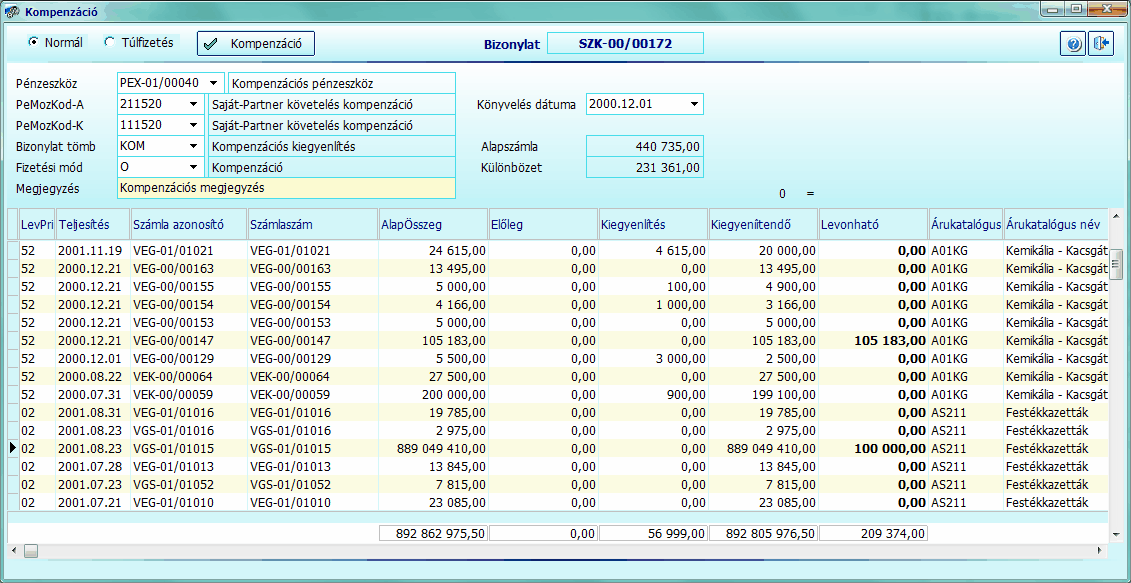The height and width of the screenshot is (583, 1131).
Task: Click the Levonható column header
Action: pos(873,224)
